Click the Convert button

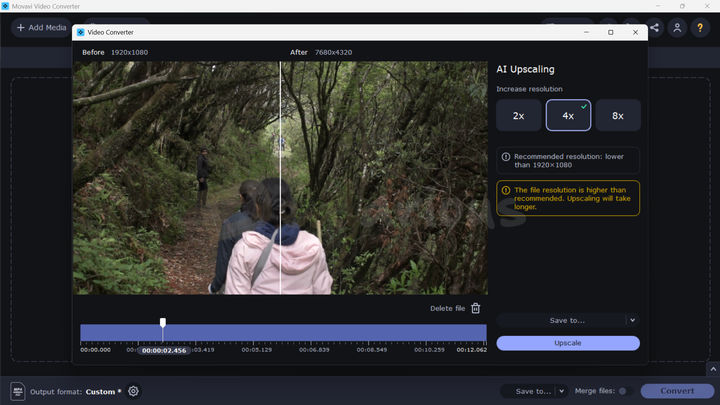(677, 391)
